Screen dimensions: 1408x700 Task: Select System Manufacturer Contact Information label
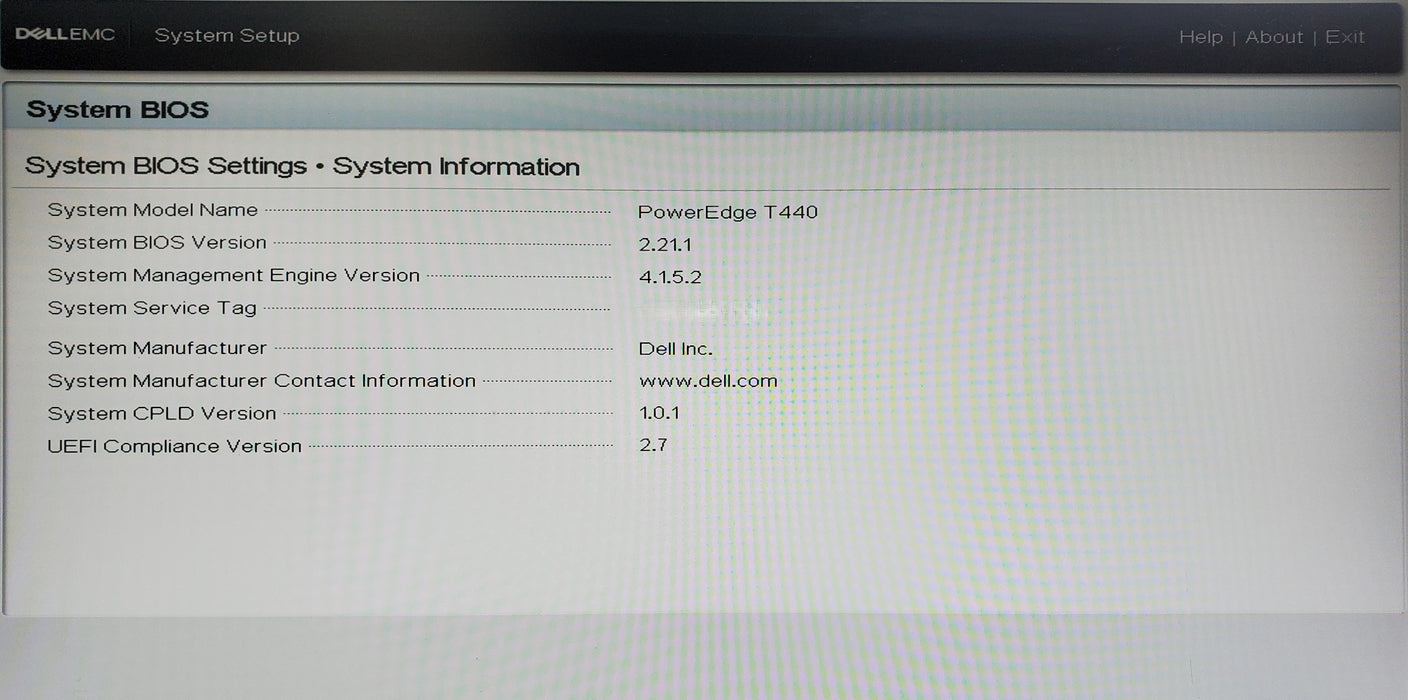[262, 381]
